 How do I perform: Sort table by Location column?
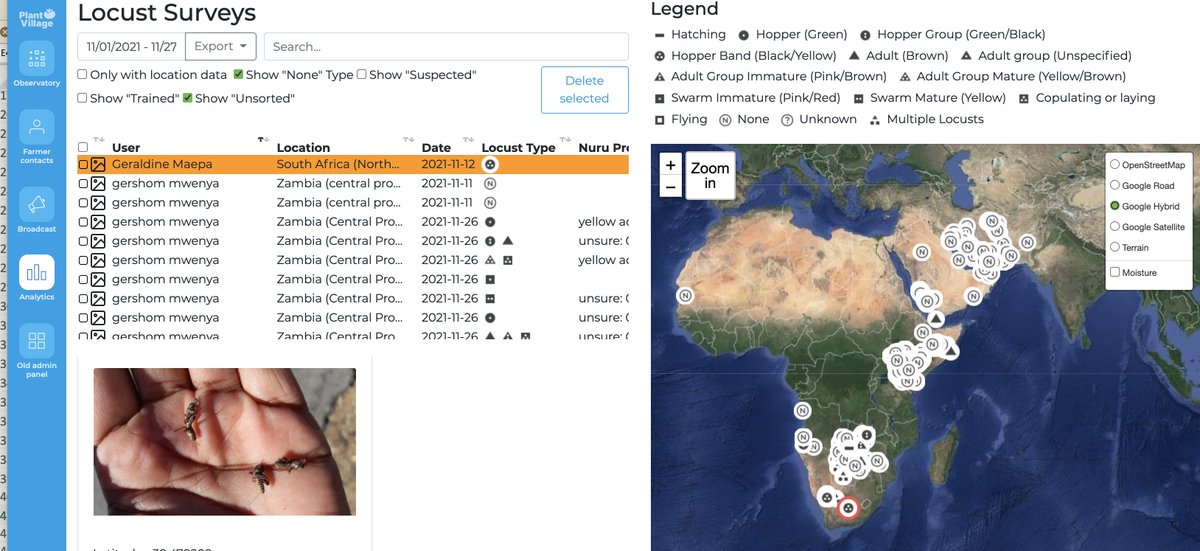click(303, 147)
